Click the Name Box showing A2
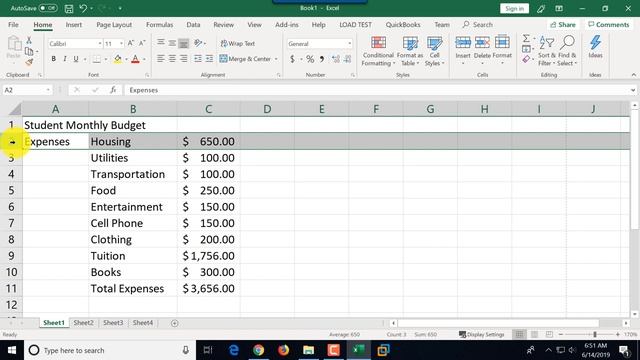 (27, 90)
